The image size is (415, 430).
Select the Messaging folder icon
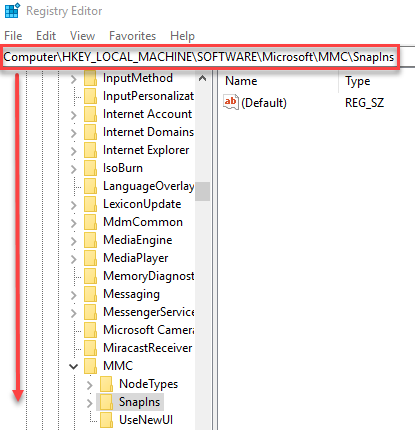[90, 294]
